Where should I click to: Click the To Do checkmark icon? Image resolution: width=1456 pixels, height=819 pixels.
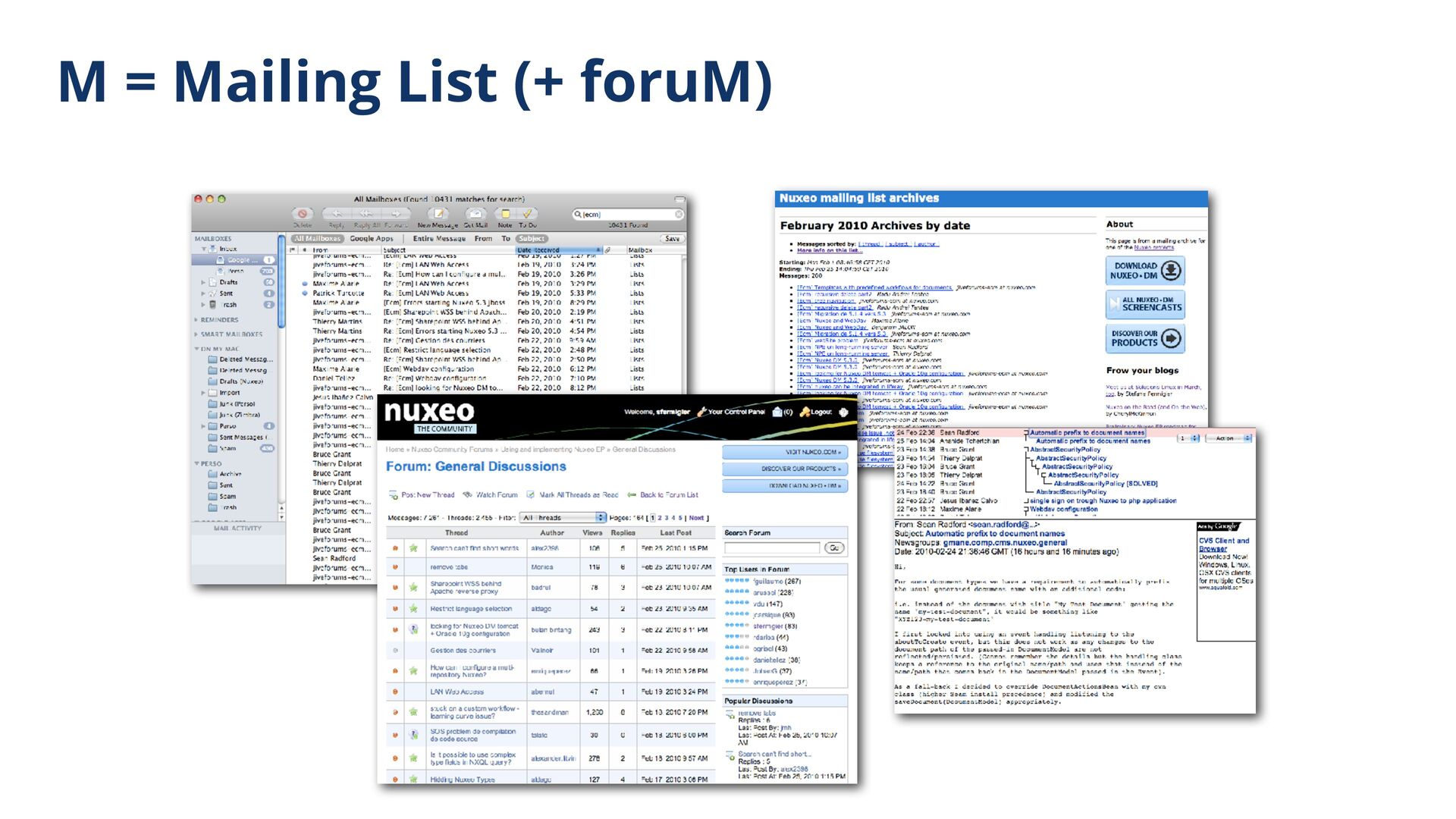[527, 215]
